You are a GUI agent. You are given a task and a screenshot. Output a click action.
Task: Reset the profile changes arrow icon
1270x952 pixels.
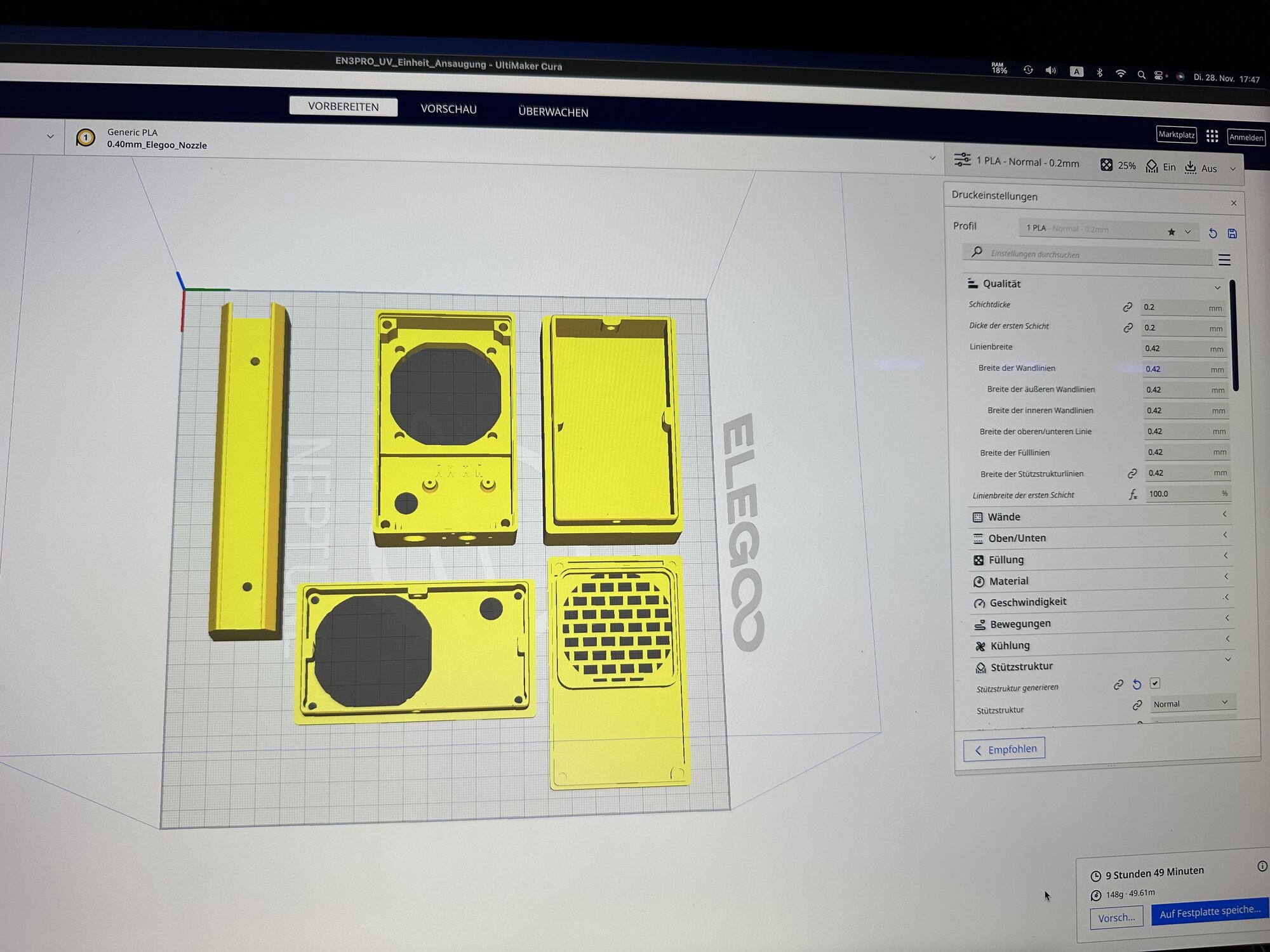(x=1213, y=233)
